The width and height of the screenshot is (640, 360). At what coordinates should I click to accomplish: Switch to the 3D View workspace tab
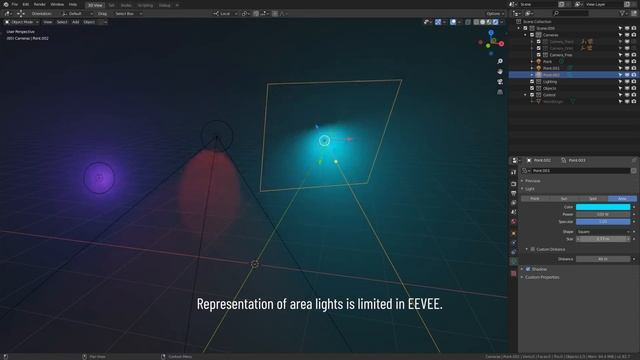pyautogui.click(x=95, y=5)
